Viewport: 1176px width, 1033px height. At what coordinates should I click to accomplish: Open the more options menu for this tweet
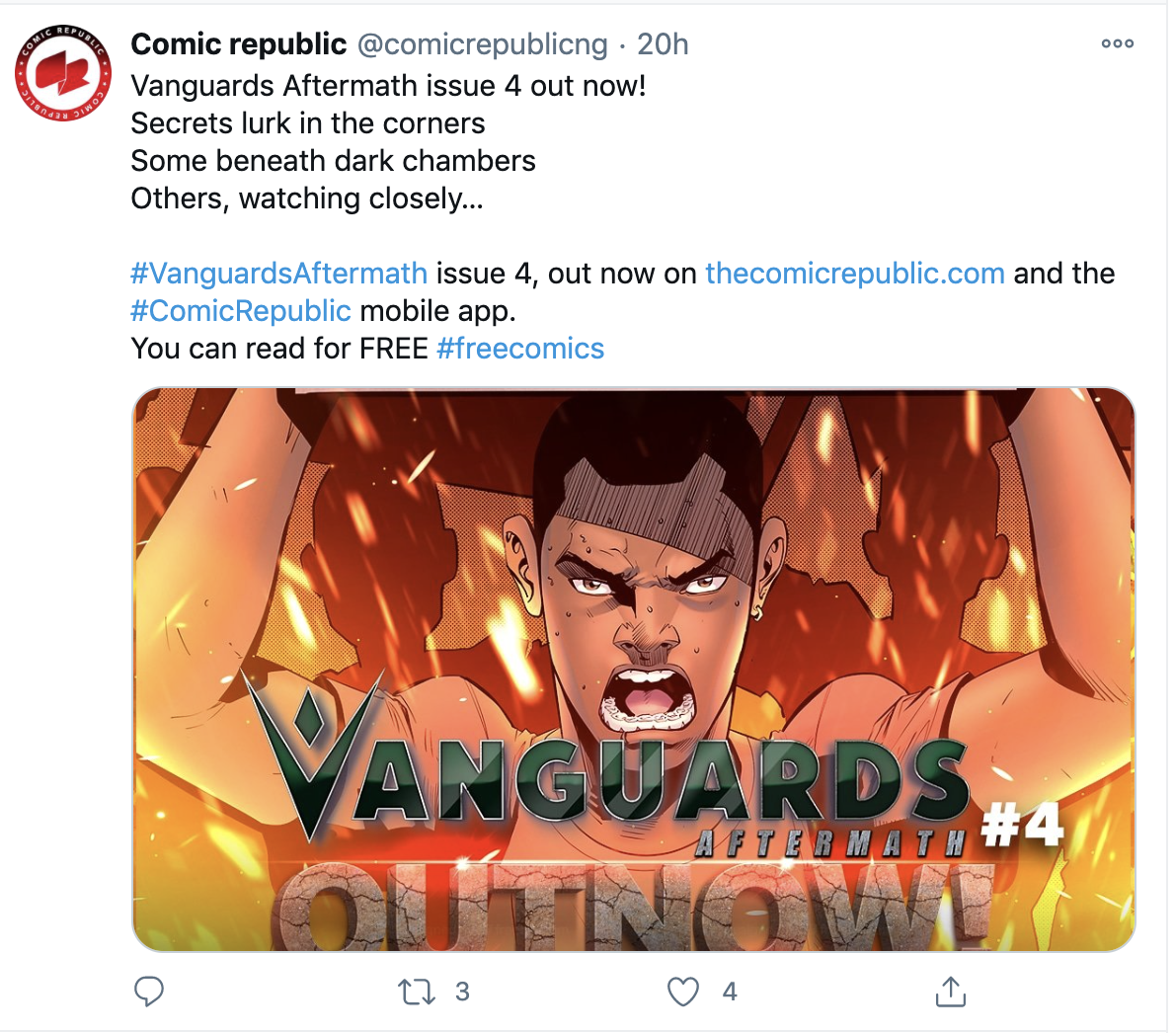click(x=1117, y=43)
